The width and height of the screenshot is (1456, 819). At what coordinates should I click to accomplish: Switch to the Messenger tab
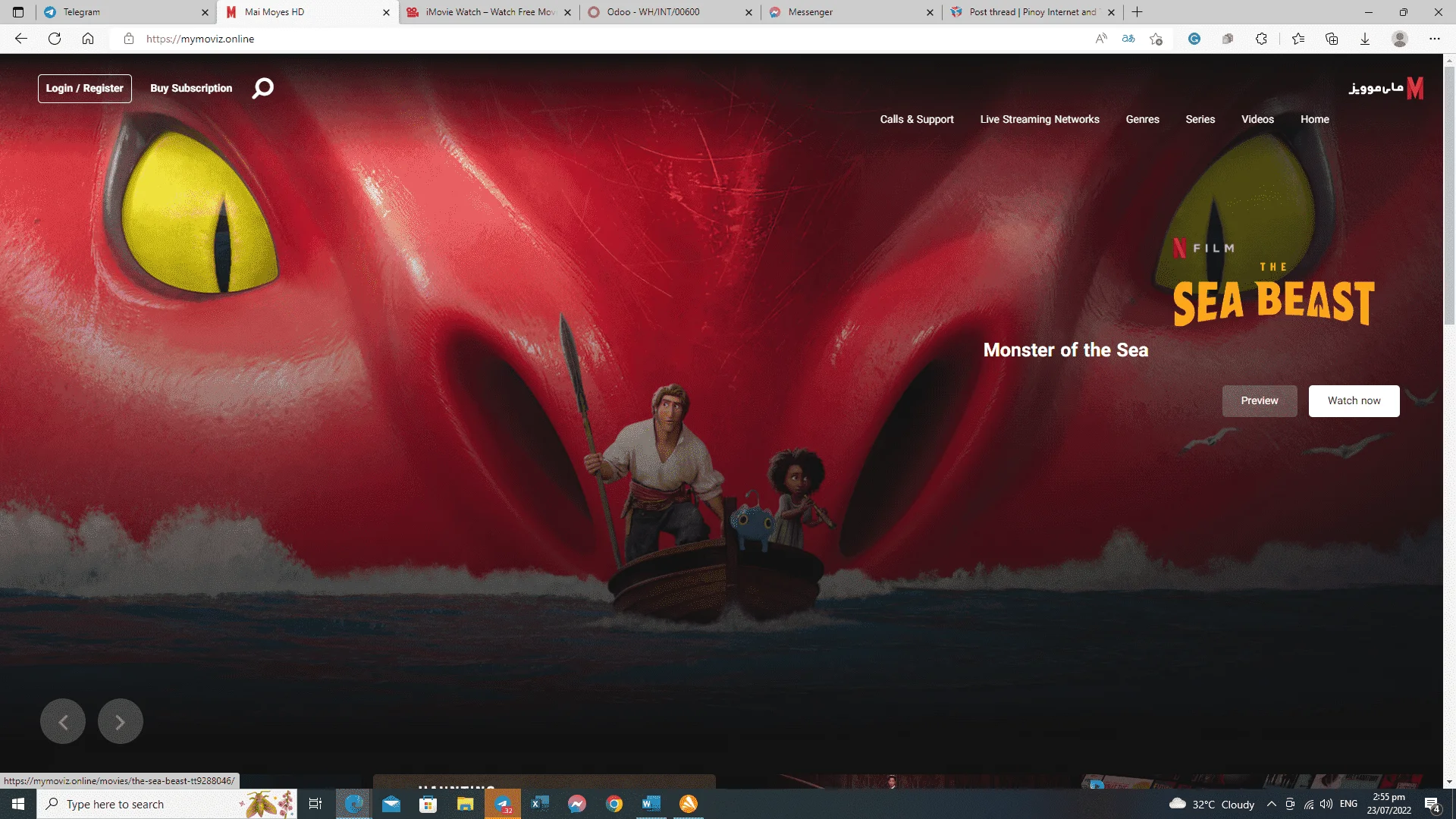pyautogui.click(x=852, y=12)
